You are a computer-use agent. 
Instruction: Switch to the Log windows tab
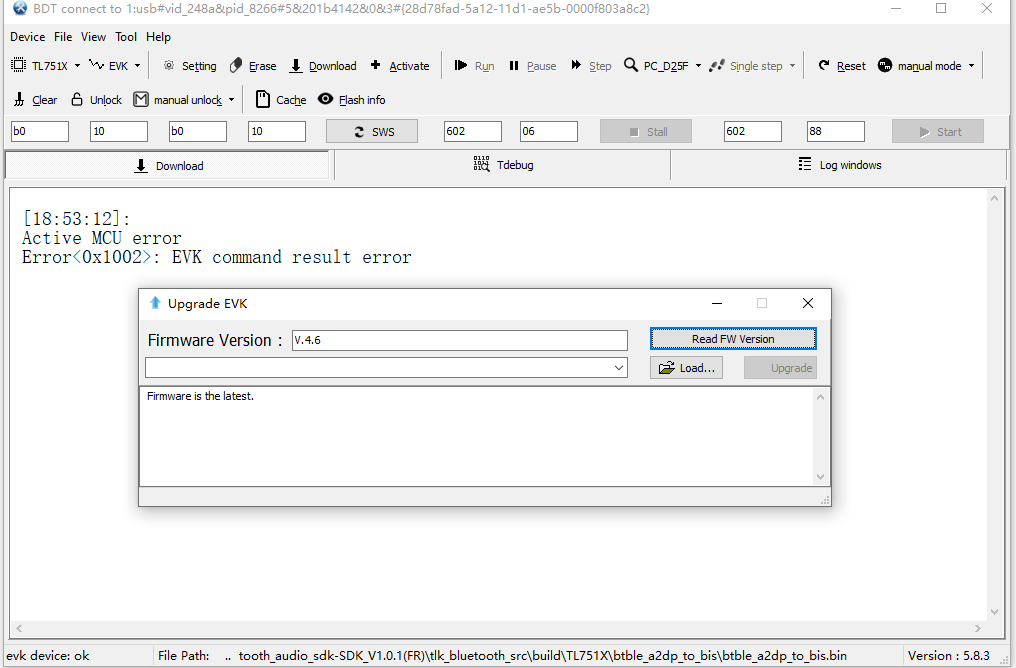tap(839, 165)
